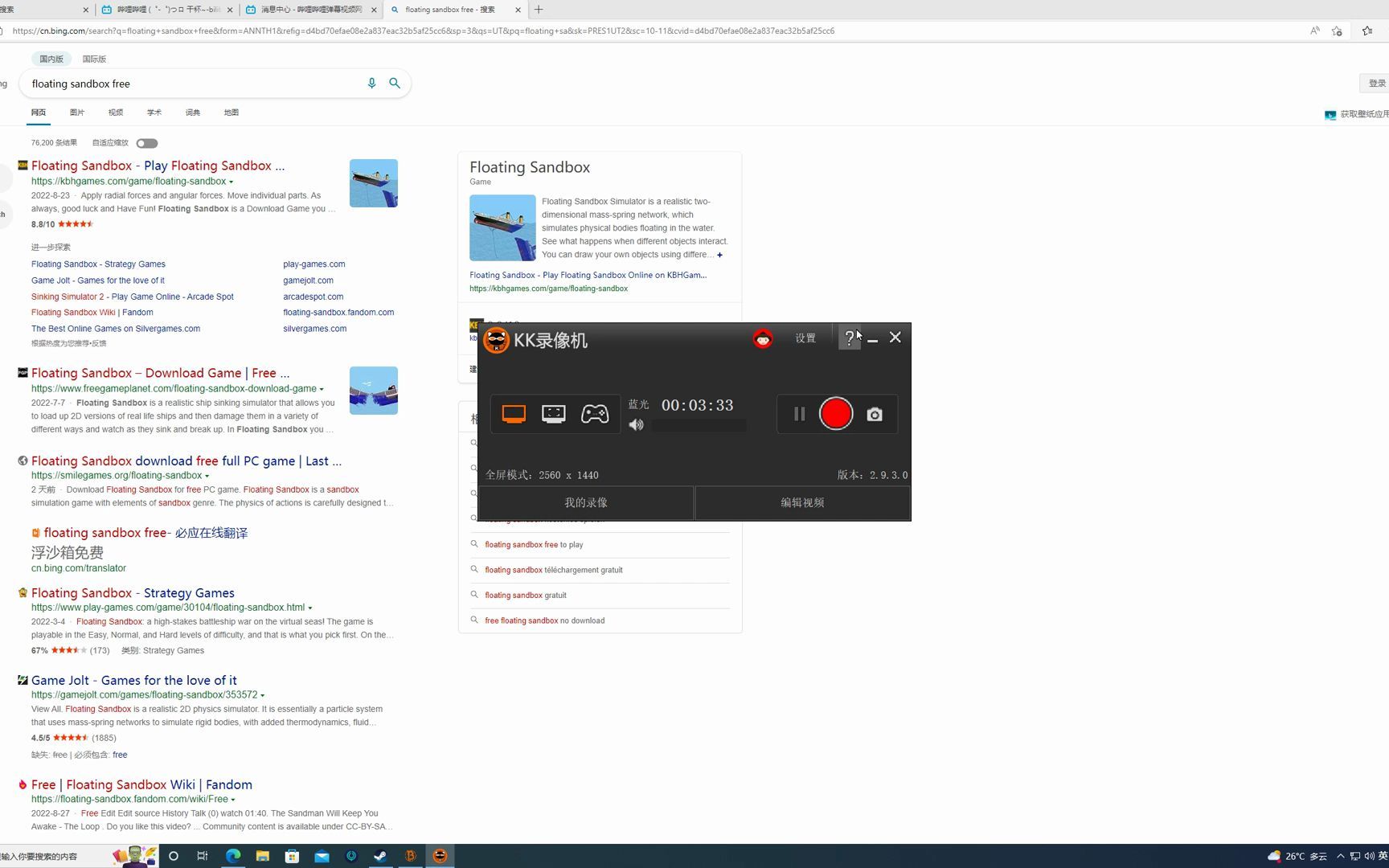
Task: Select full-screen recording mode in KK录像机
Action: click(x=514, y=414)
